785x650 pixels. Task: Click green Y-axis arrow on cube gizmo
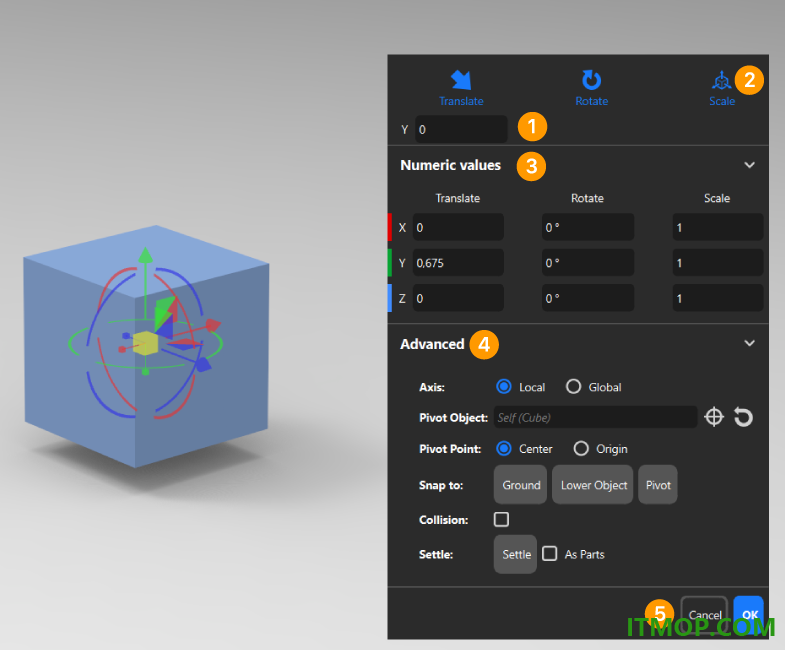145,255
